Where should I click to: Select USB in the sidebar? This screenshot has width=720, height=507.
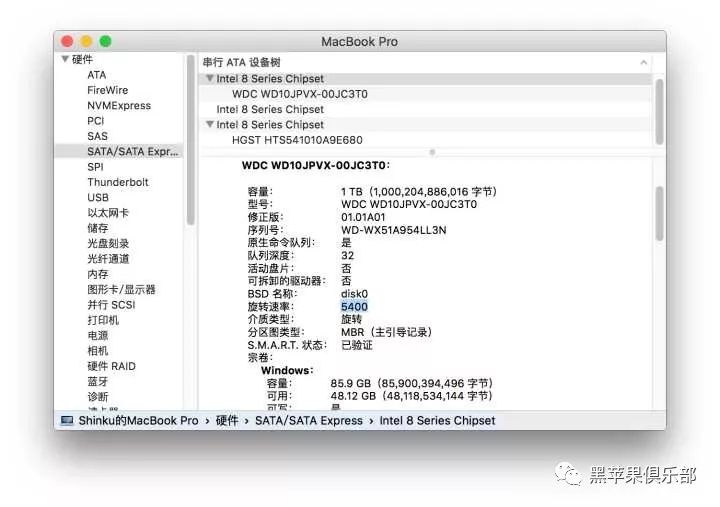[x=98, y=197]
